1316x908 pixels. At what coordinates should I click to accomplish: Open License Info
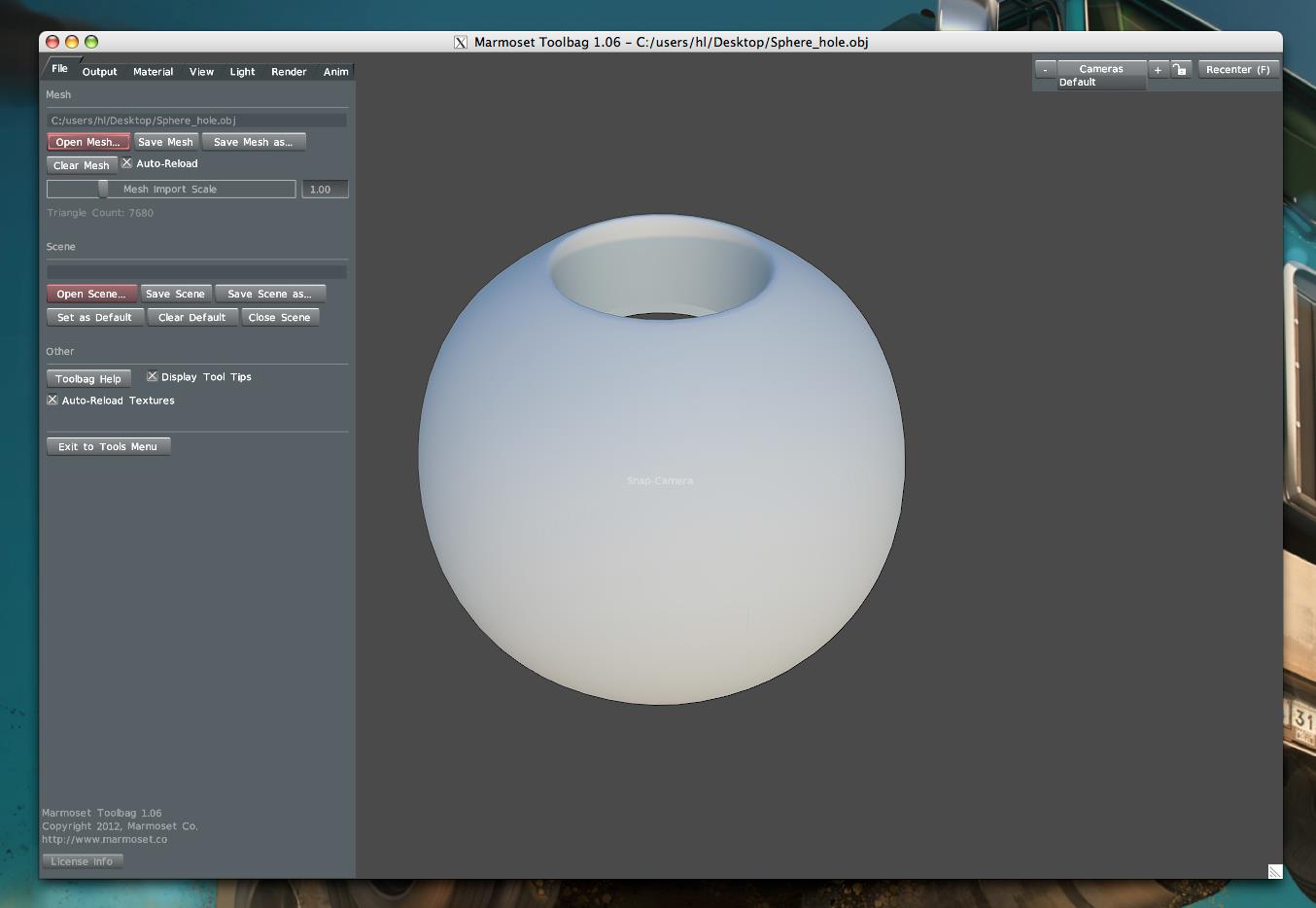point(82,861)
